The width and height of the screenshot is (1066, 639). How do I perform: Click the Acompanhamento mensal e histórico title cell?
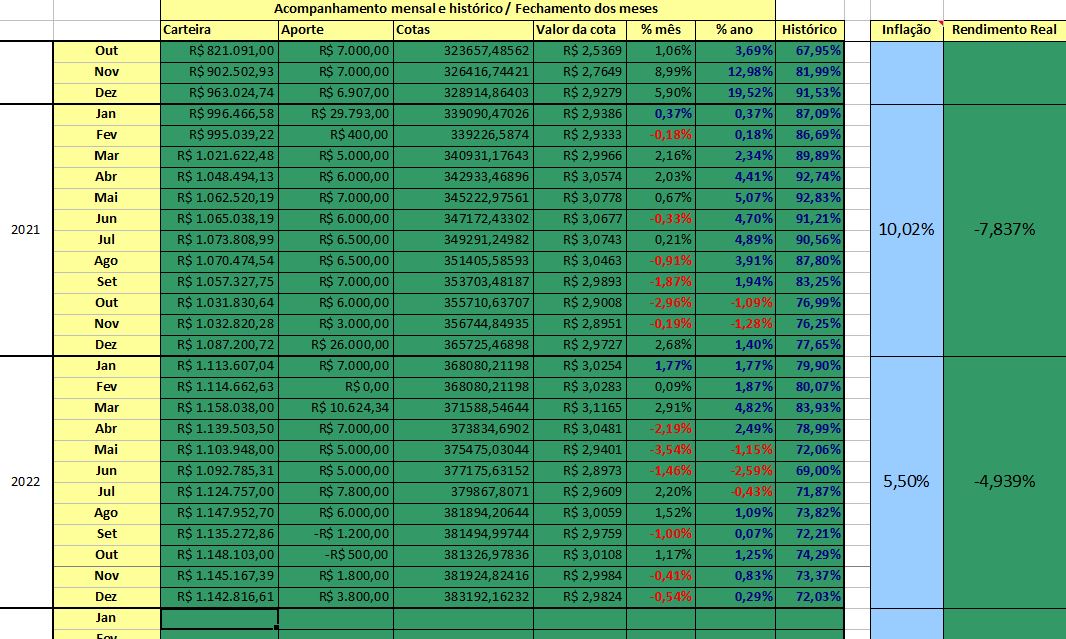click(x=468, y=10)
